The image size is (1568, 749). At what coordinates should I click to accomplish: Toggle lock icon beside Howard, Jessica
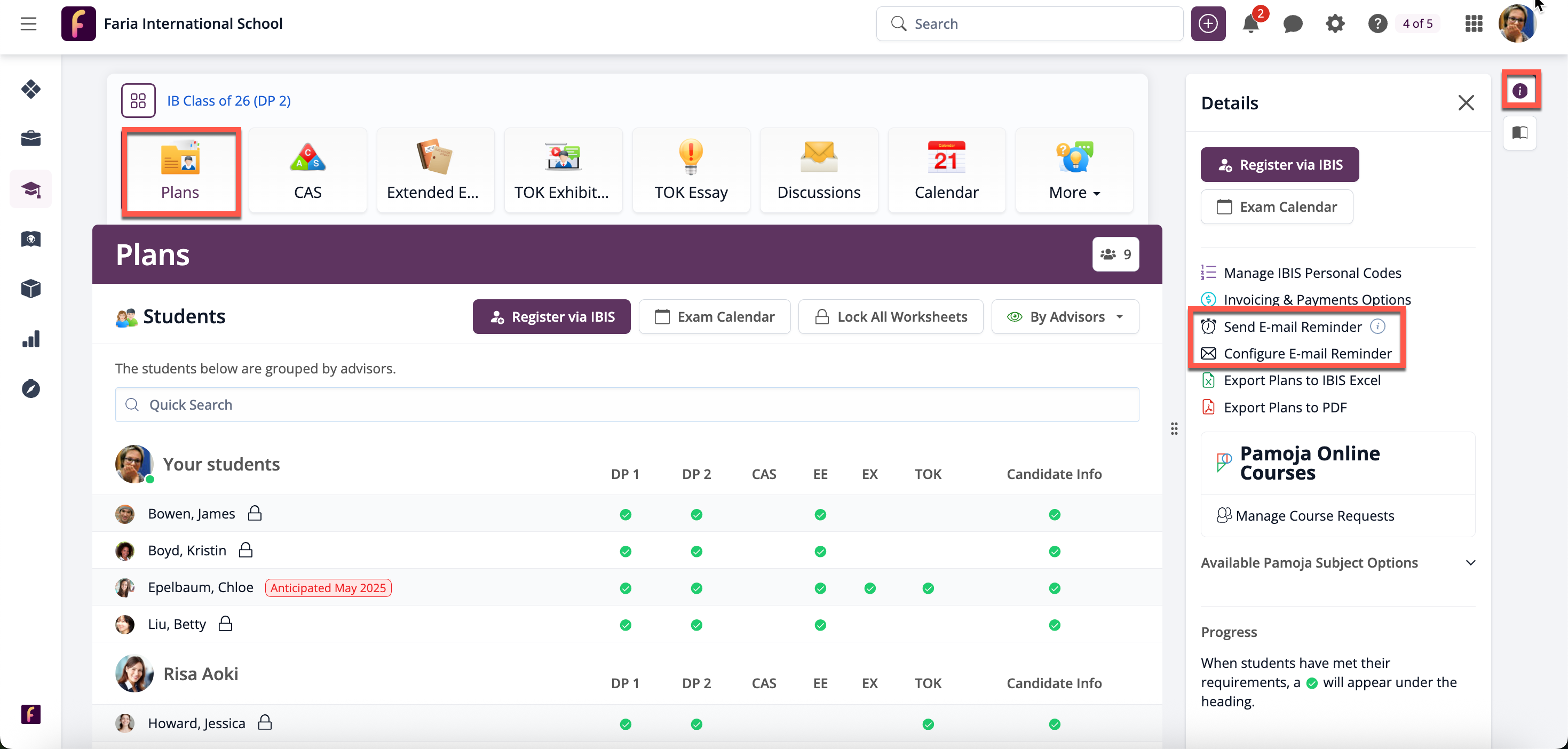[x=265, y=722]
